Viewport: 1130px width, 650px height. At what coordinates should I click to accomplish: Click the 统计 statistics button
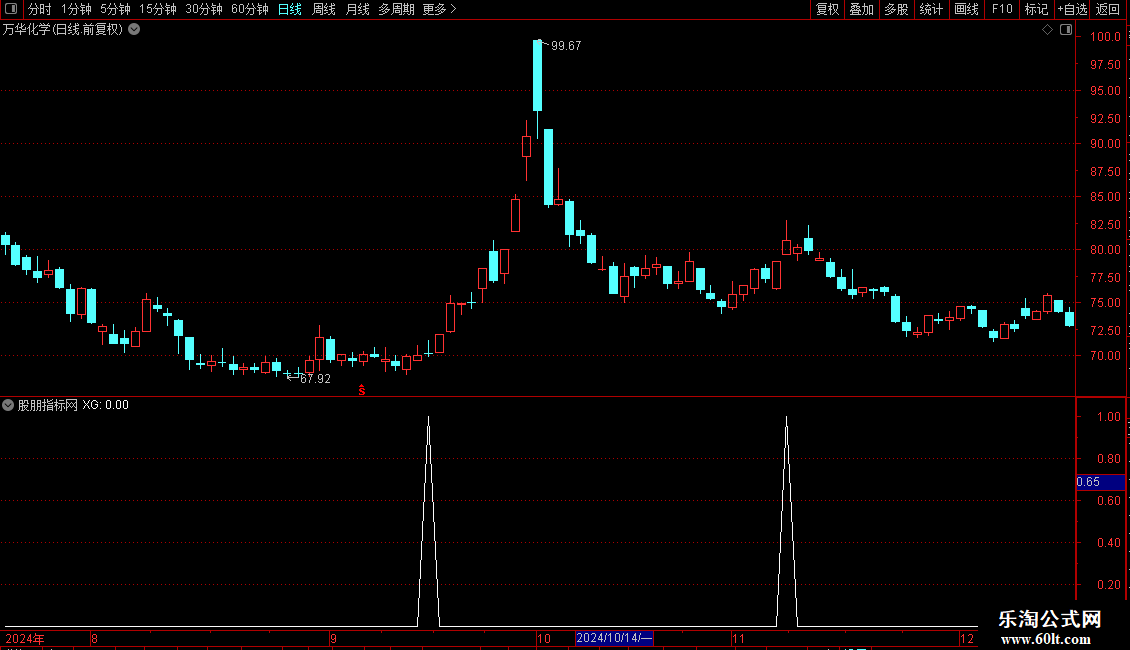coord(931,9)
